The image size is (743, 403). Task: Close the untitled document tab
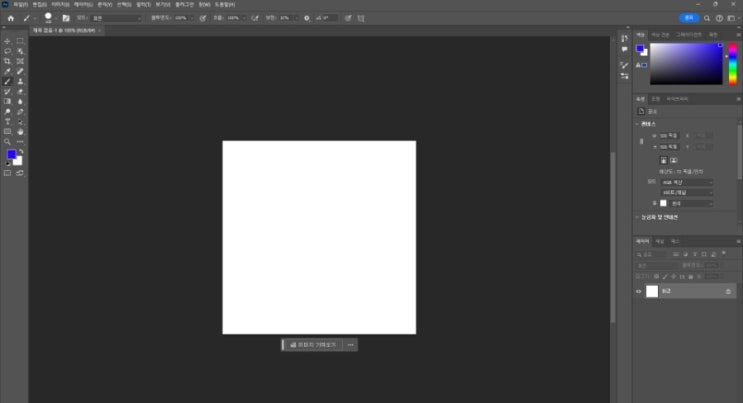click(x=100, y=30)
